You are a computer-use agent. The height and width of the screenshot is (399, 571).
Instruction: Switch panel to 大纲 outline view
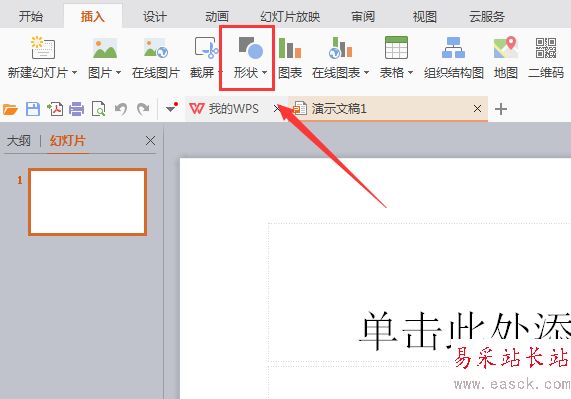click(x=19, y=141)
